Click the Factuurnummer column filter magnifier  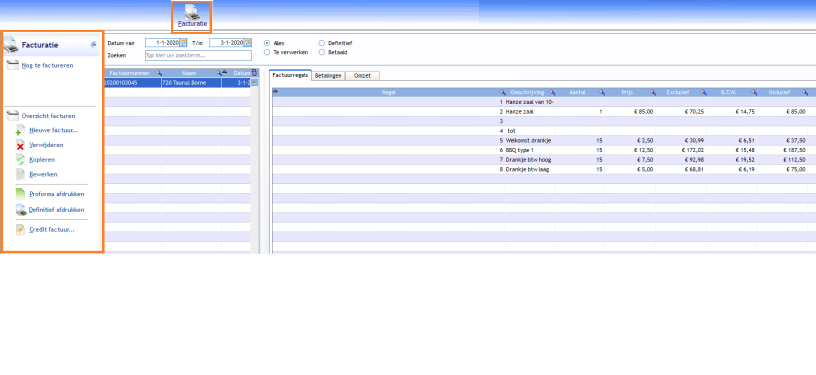[158, 73]
